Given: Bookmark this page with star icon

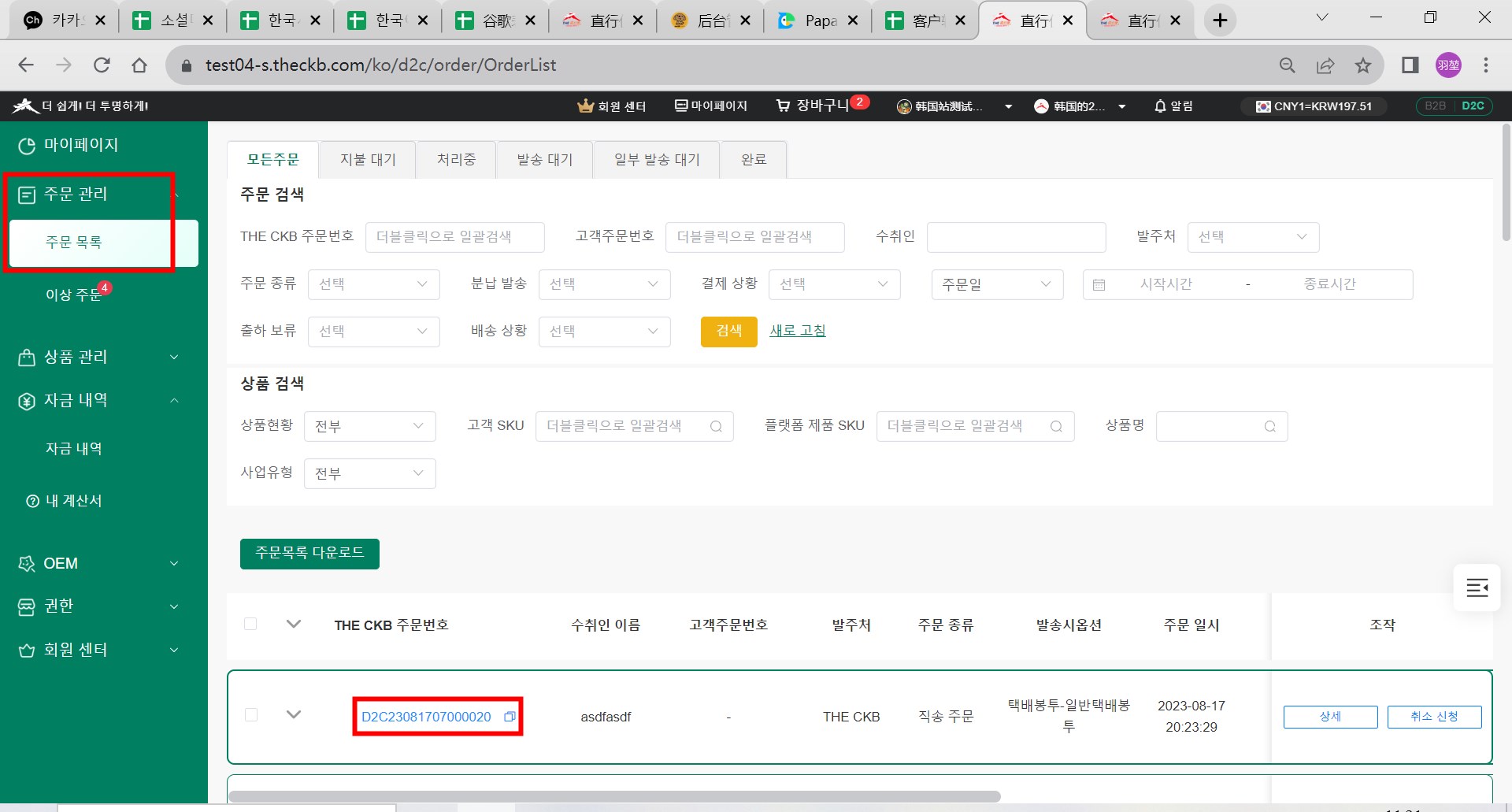Looking at the screenshot, I should [1363, 65].
